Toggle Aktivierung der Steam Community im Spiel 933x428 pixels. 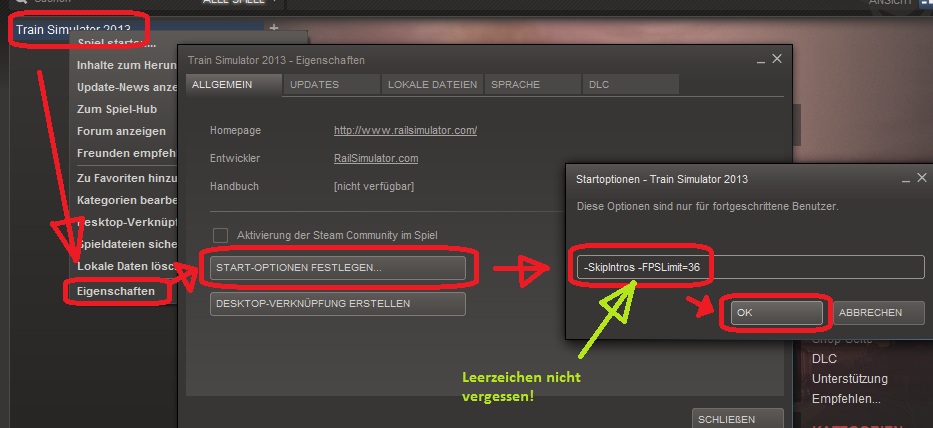(x=220, y=235)
